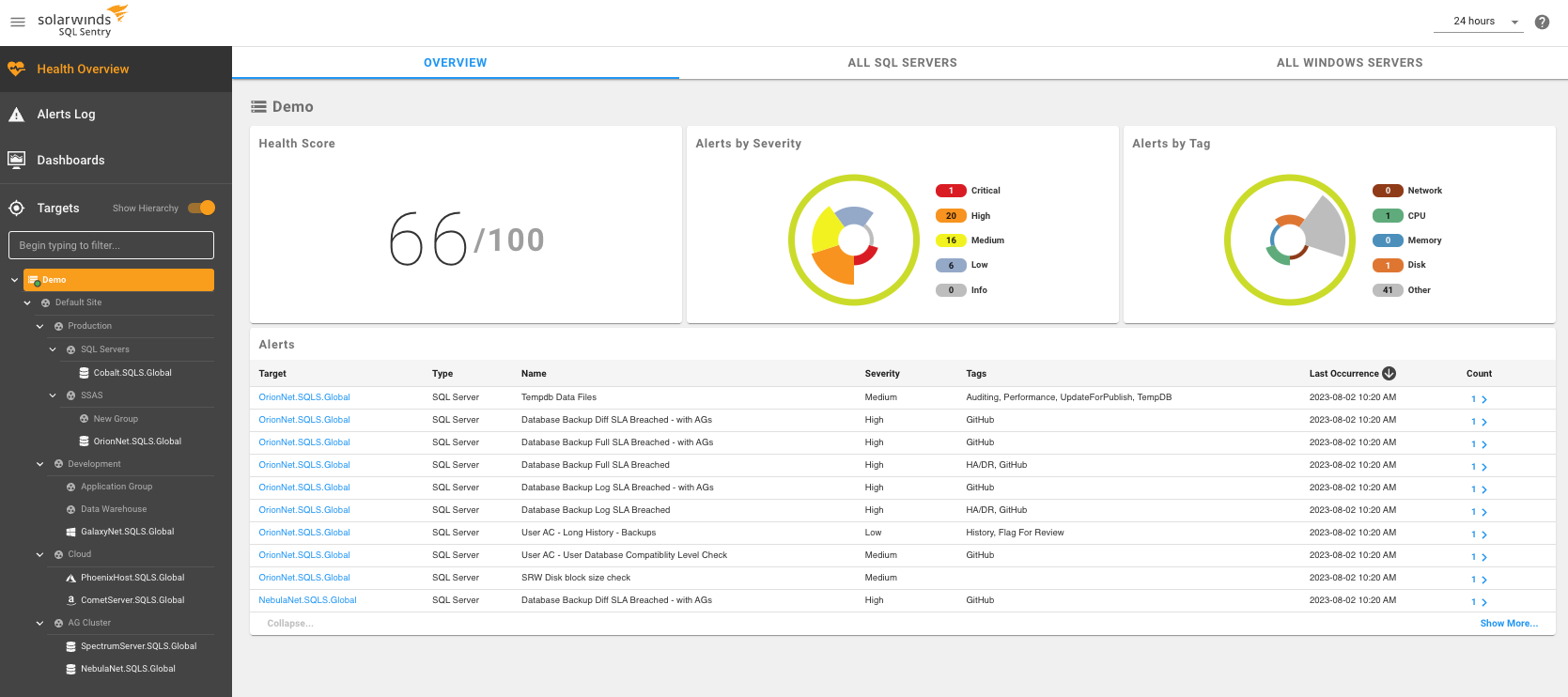Collapse the Cloud group
Image resolution: width=1568 pixels, height=697 pixels.
tap(39, 554)
